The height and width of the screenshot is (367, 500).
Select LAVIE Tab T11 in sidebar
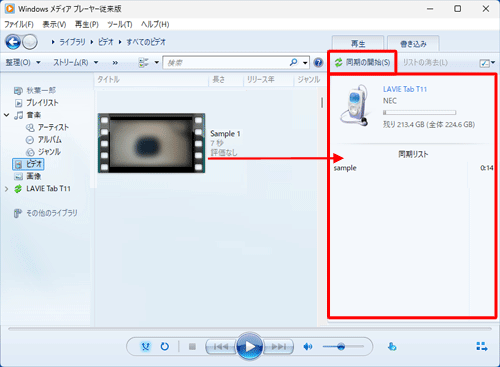click(42, 189)
